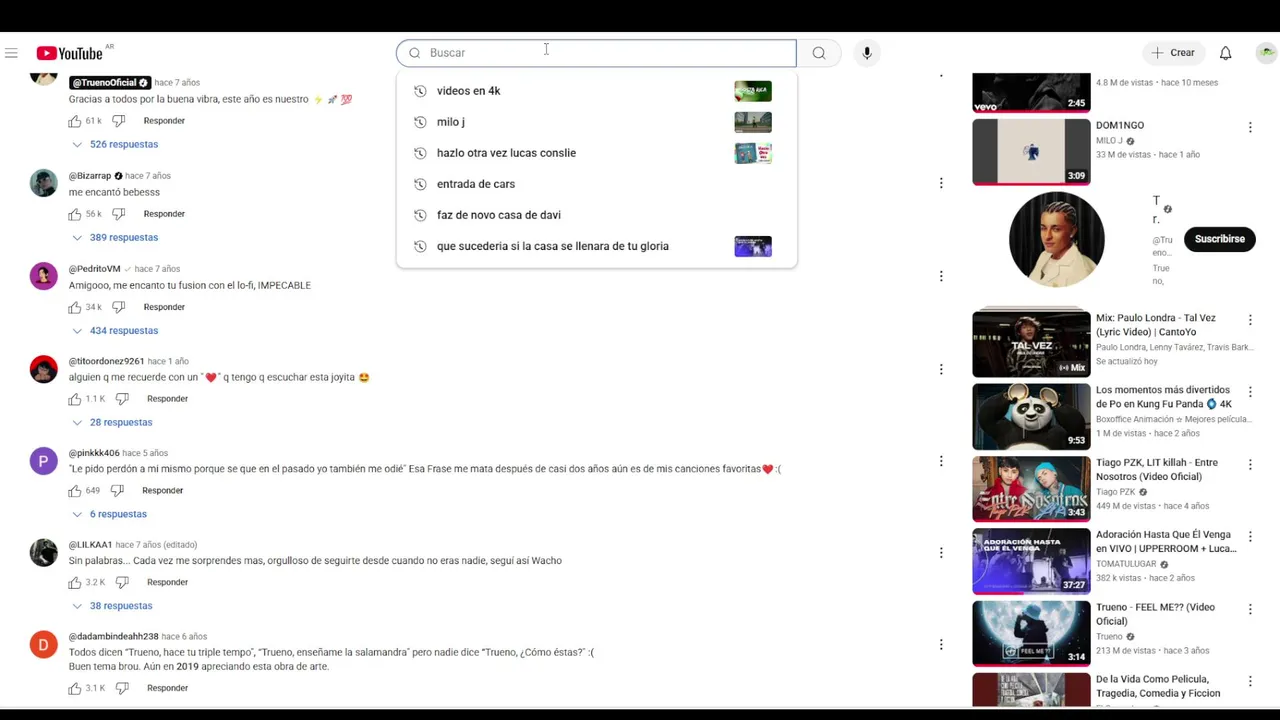
Task: Open titoordonez9261 comment options menu
Action: click(941, 369)
